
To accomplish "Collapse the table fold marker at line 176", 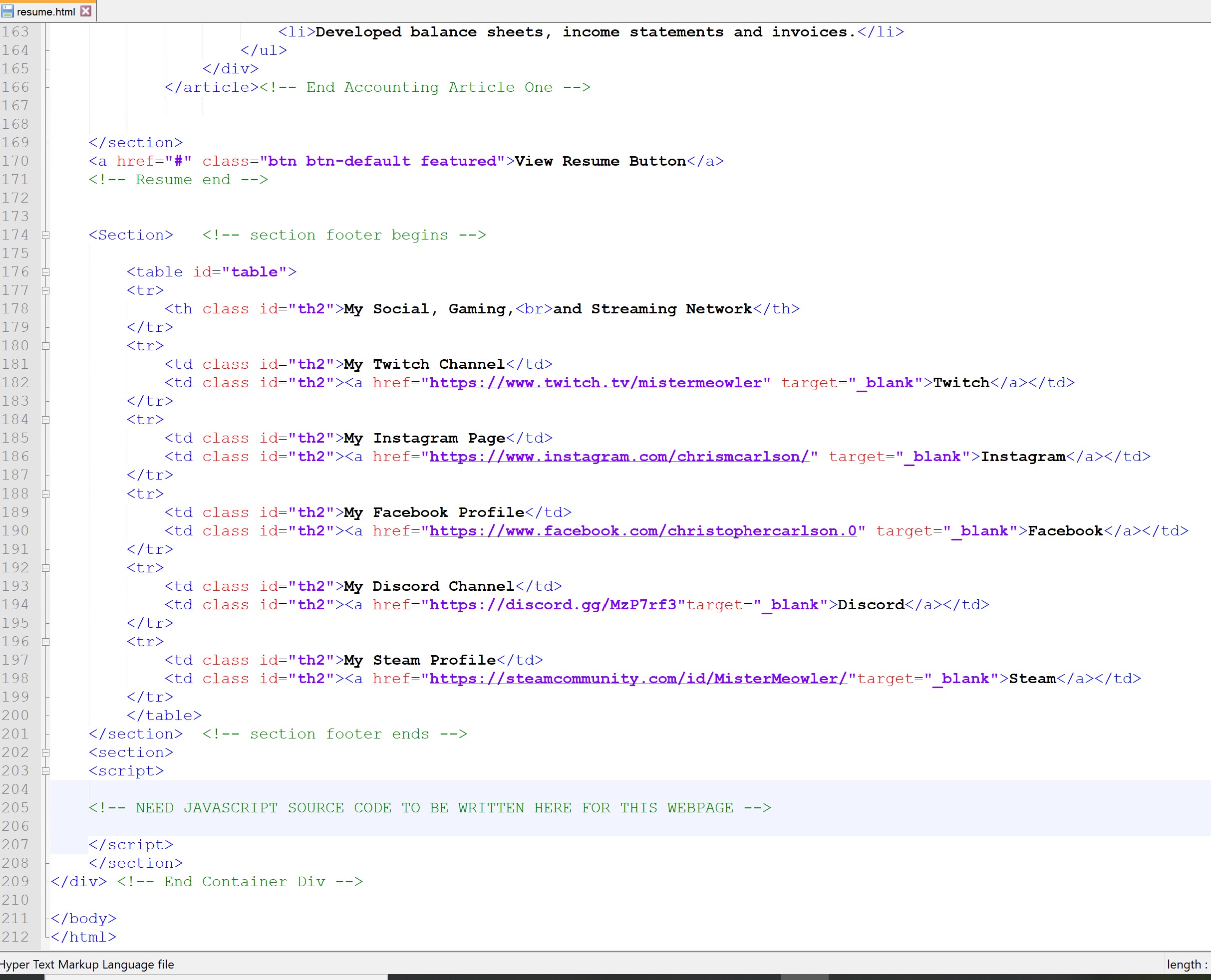I will (46, 272).
